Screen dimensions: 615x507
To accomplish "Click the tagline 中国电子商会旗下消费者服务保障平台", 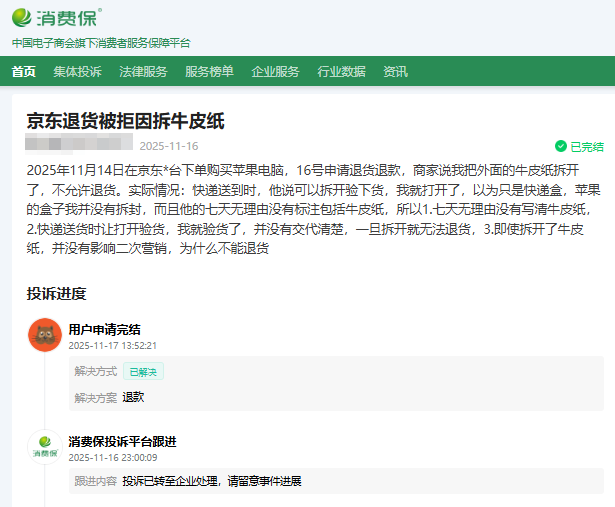I will tap(101, 43).
